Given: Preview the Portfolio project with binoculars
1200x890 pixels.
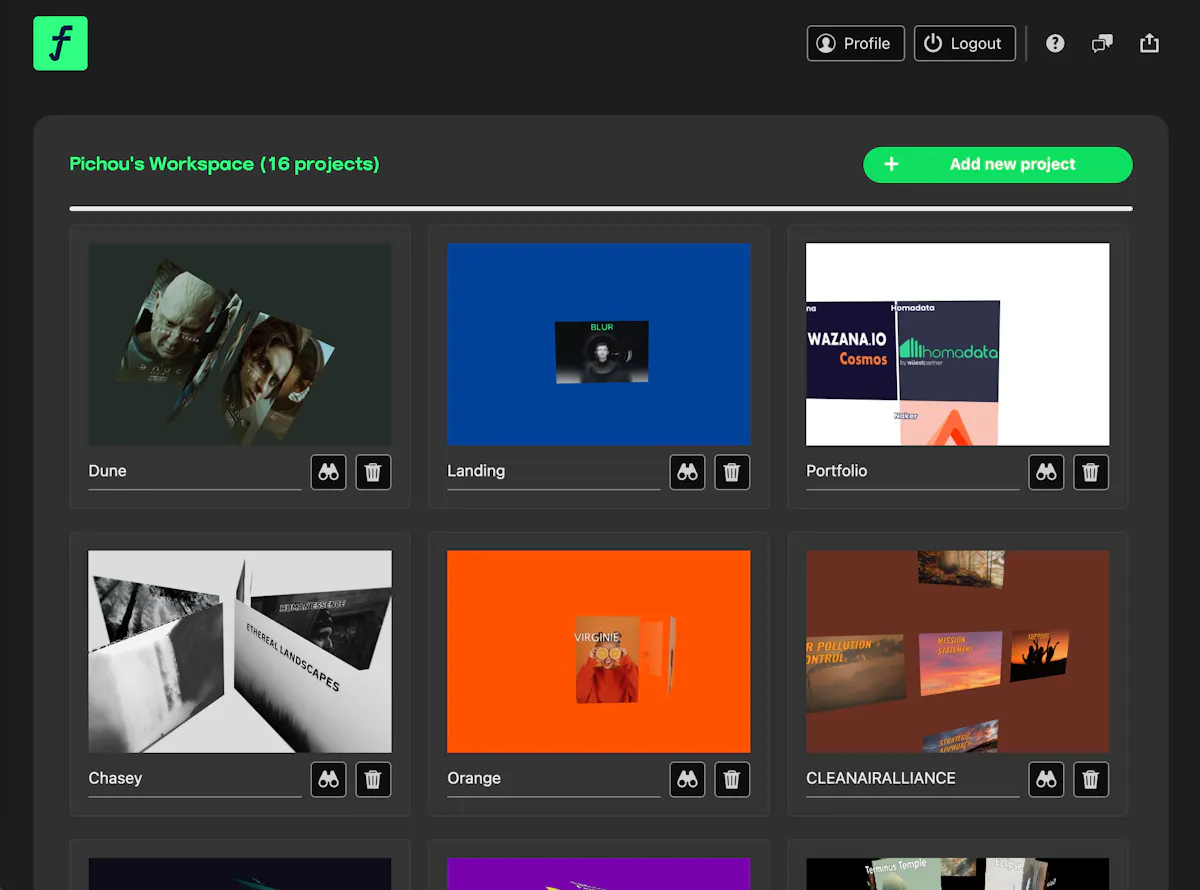Looking at the screenshot, I should click(x=1046, y=472).
